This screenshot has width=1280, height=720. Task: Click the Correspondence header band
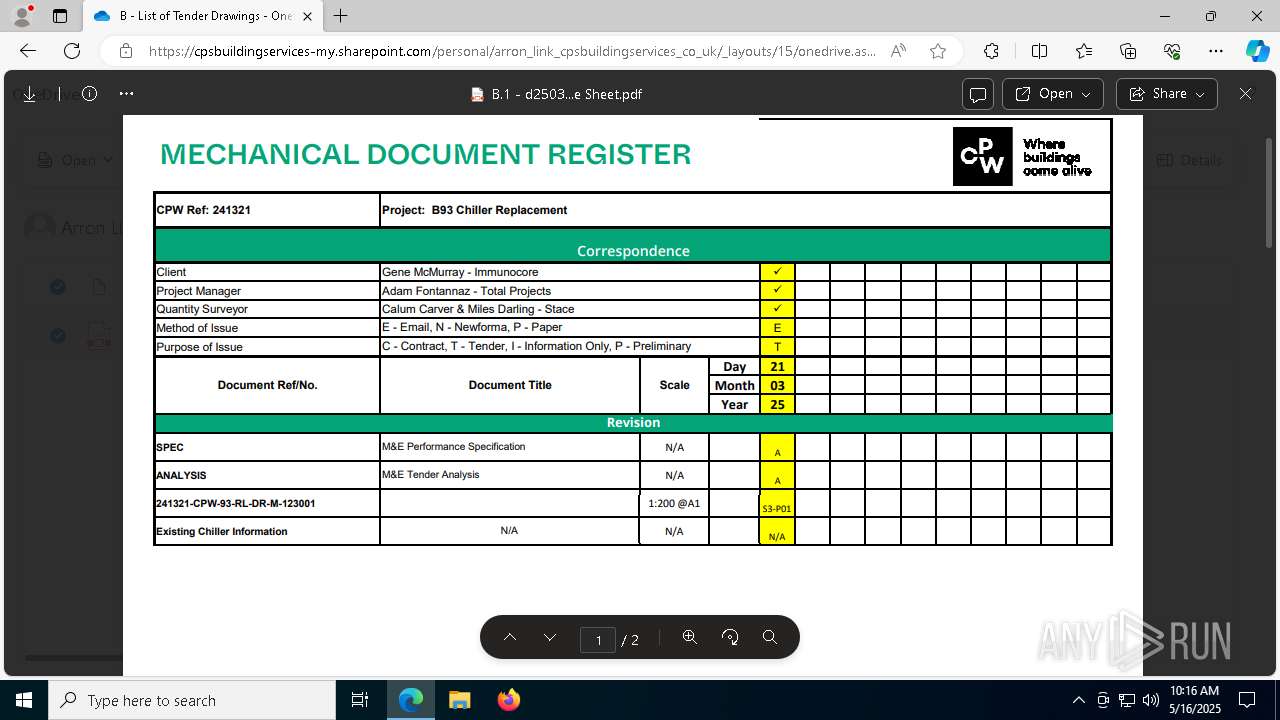(x=633, y=246)
